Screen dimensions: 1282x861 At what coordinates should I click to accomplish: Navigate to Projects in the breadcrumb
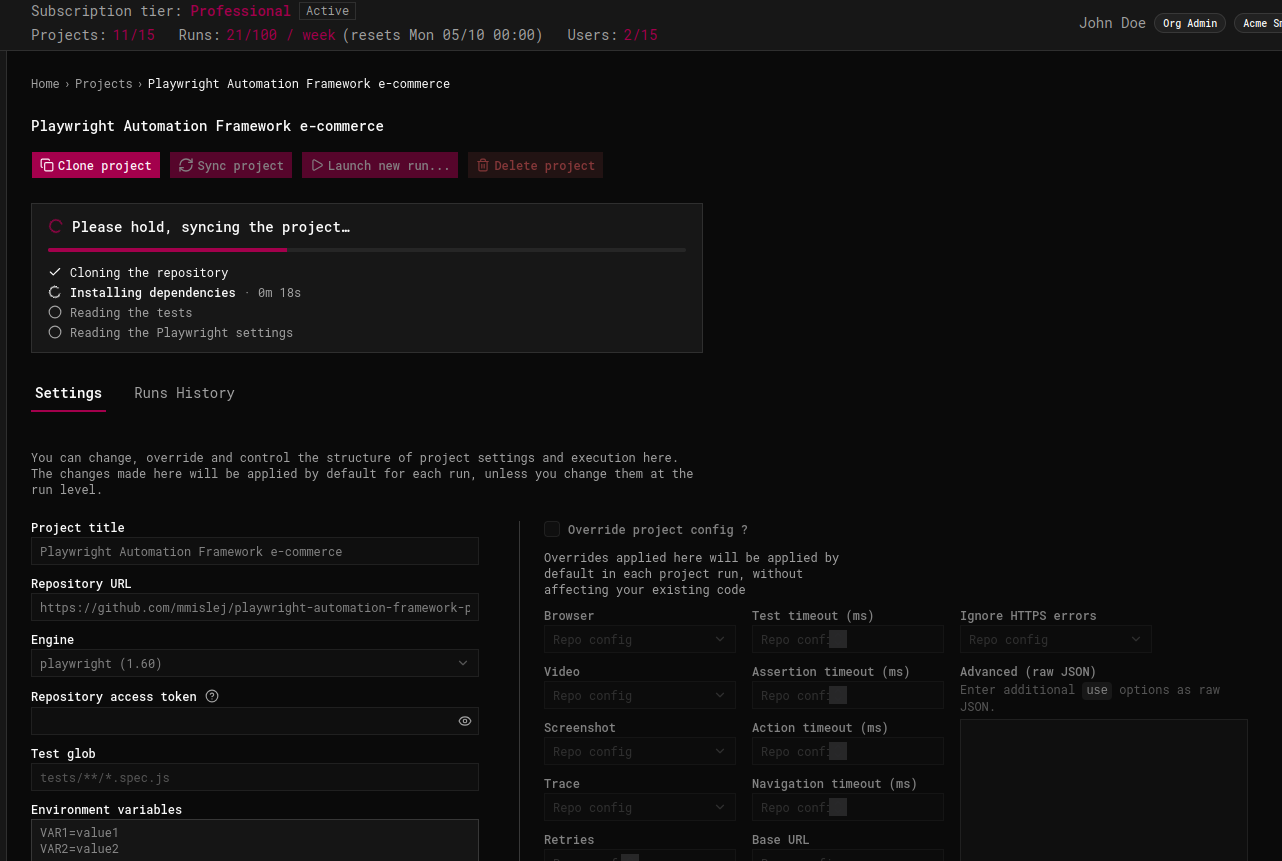[104, 84]
